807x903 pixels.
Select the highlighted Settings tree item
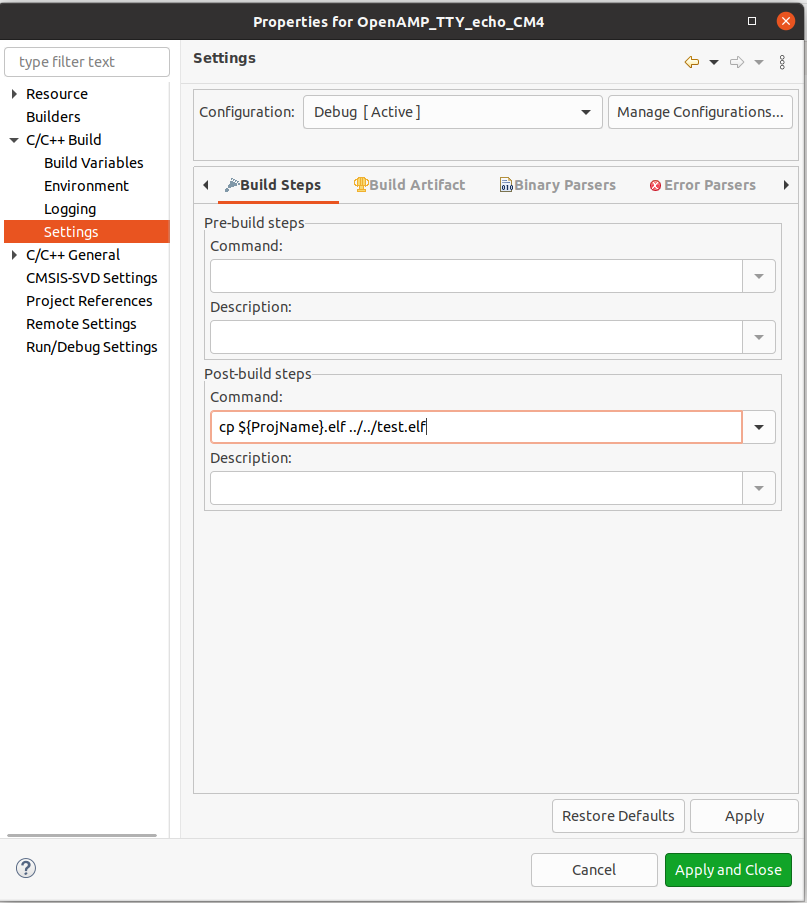coord(87,232)
